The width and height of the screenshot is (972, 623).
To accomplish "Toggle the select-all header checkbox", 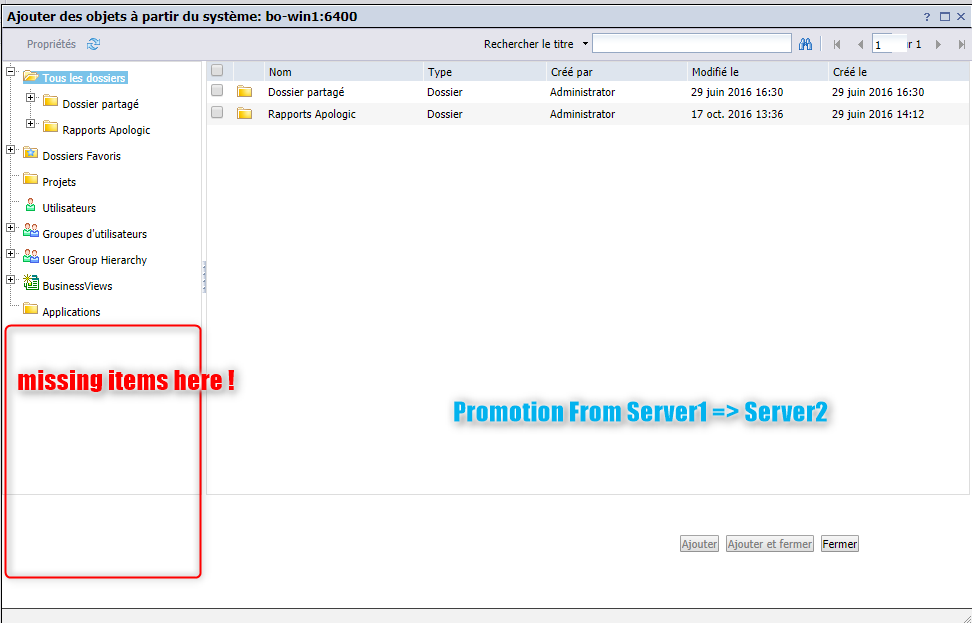I will (217, 71).
